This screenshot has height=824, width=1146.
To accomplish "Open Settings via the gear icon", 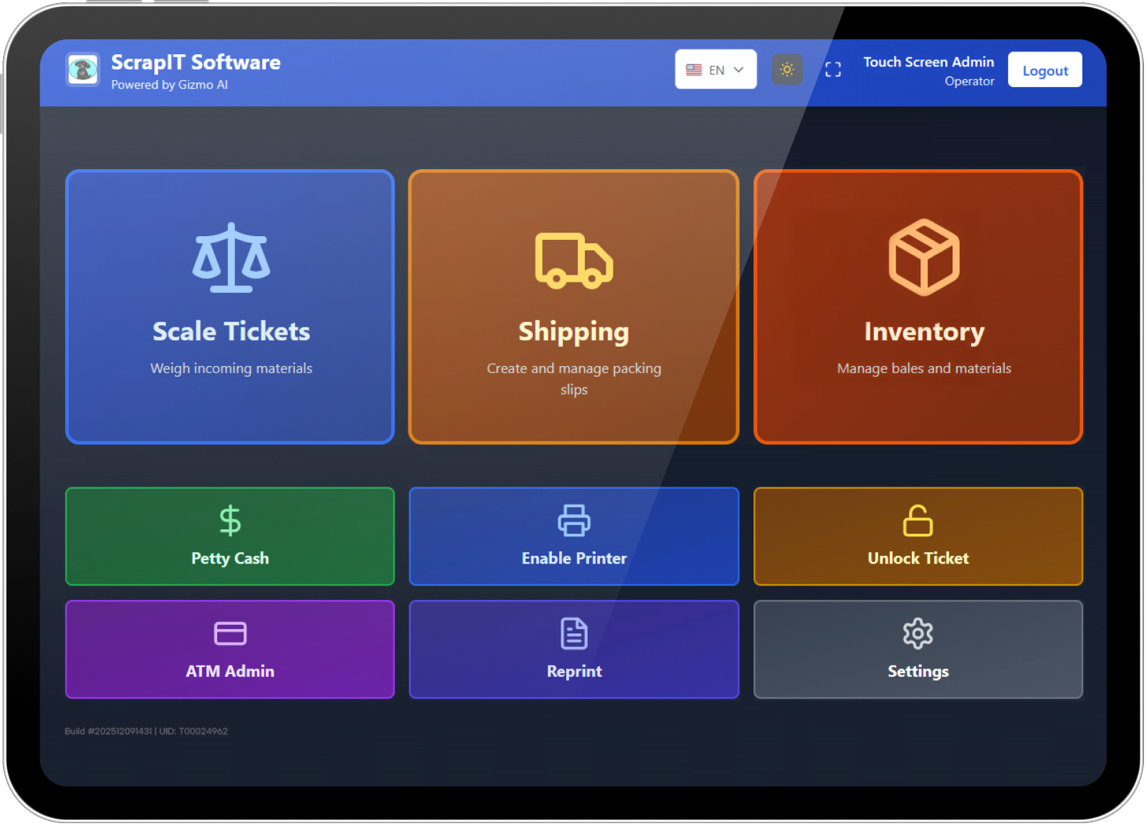I will [x=917, y=632].
